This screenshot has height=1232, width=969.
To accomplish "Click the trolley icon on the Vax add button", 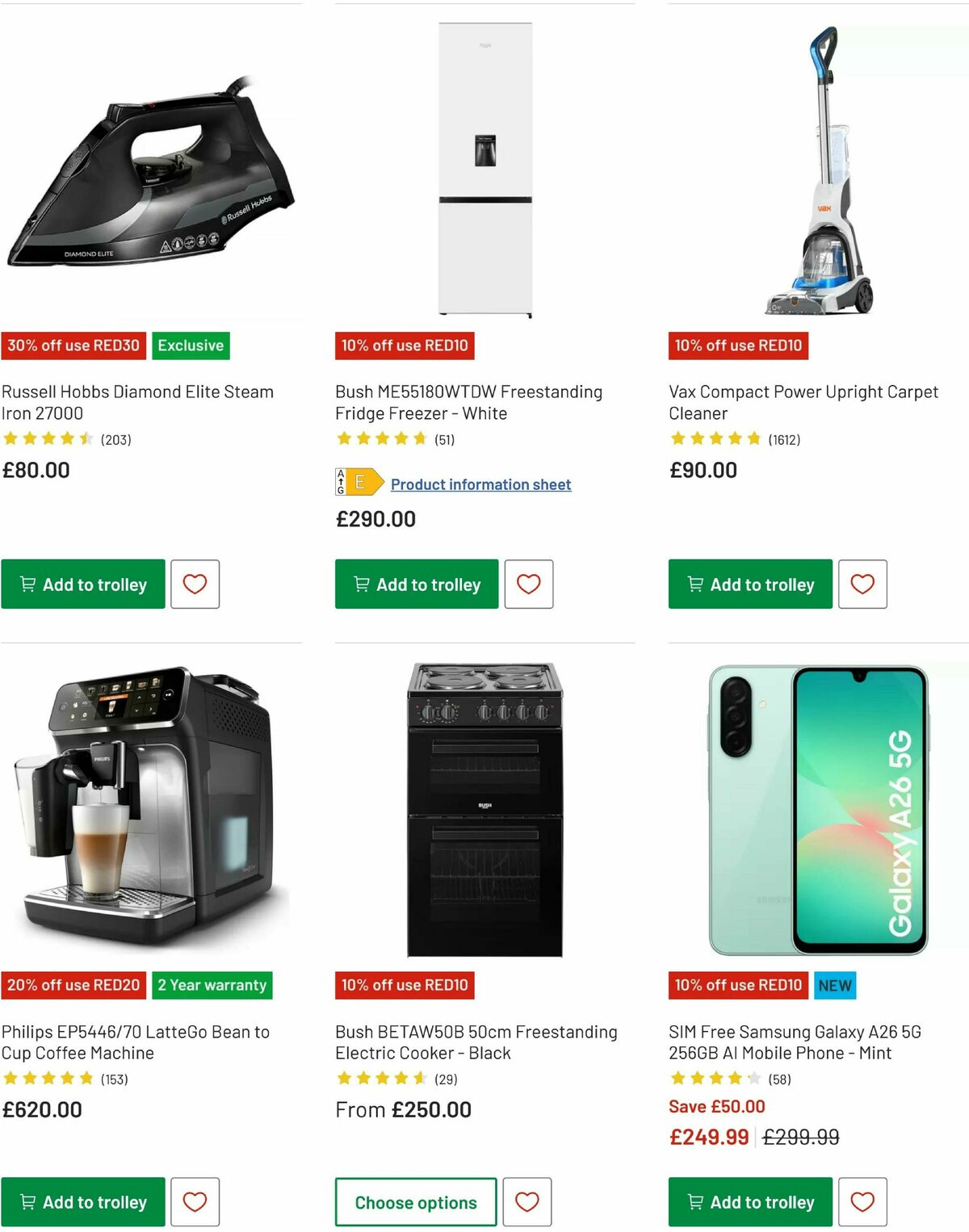I will [694, 584].
